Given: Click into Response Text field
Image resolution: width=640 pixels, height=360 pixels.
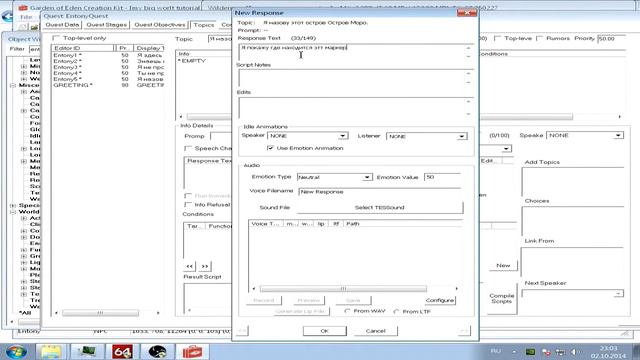Looking at the screenshot, I should (x=351, y=52).
